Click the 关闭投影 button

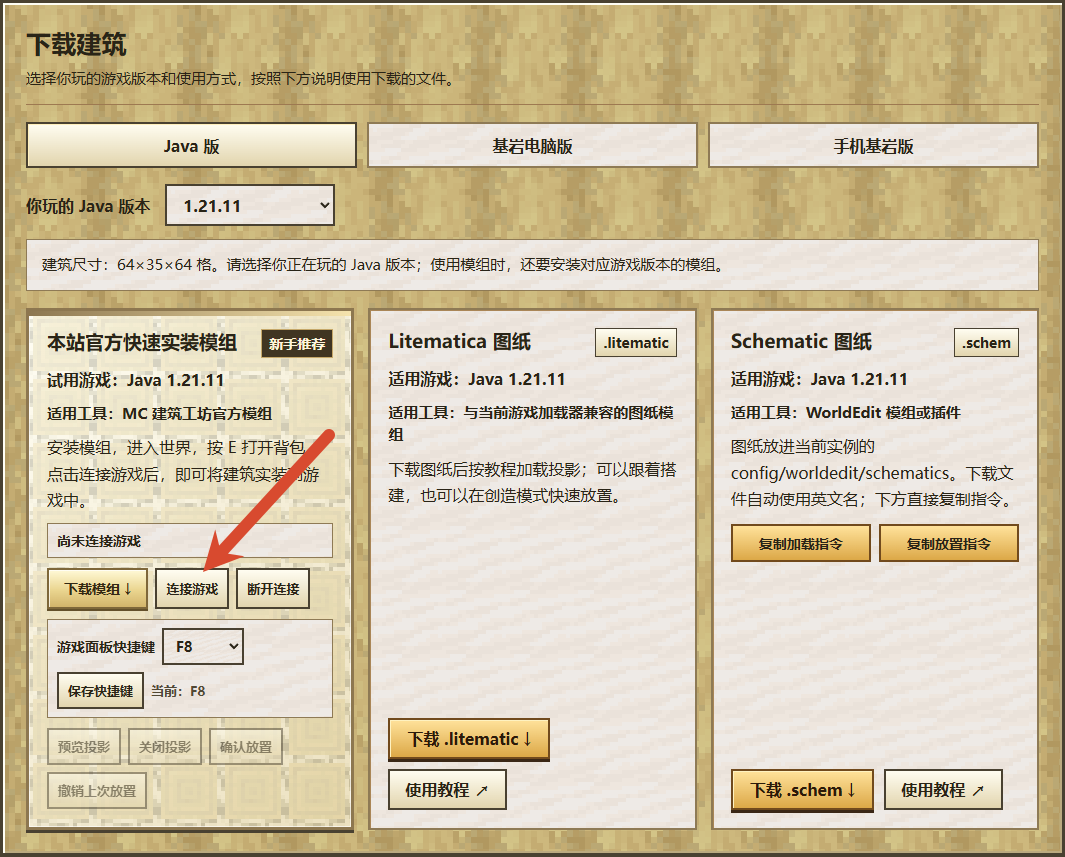click(x=165, y=747)
